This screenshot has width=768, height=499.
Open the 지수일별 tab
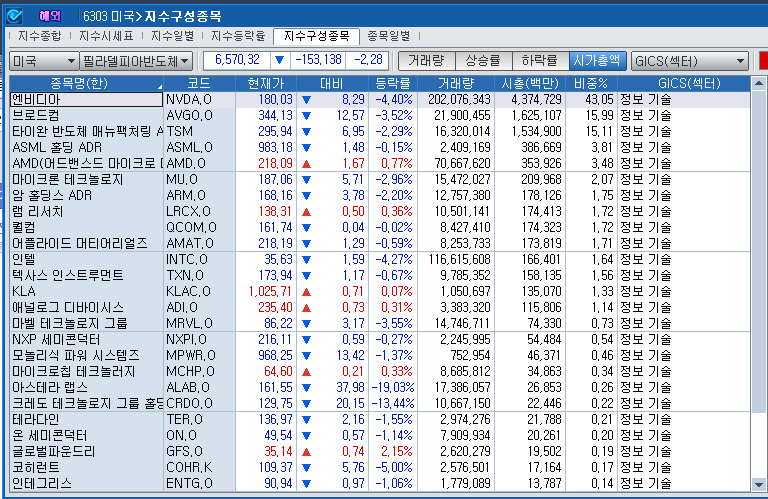[172, 36]
